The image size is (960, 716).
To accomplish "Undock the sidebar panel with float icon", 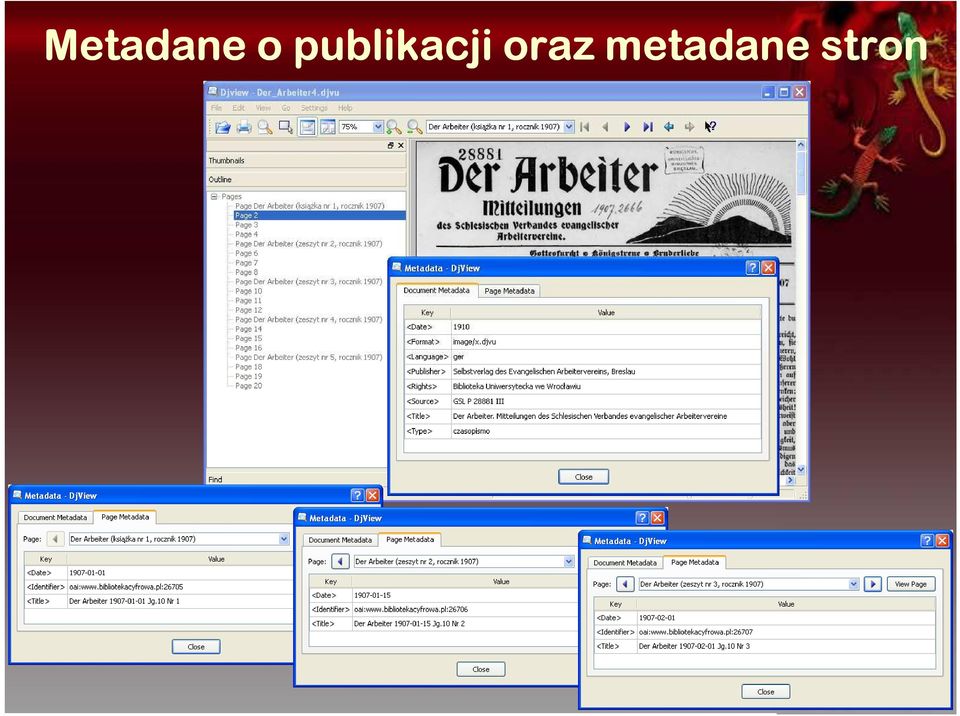I will (x=391, y=145).
